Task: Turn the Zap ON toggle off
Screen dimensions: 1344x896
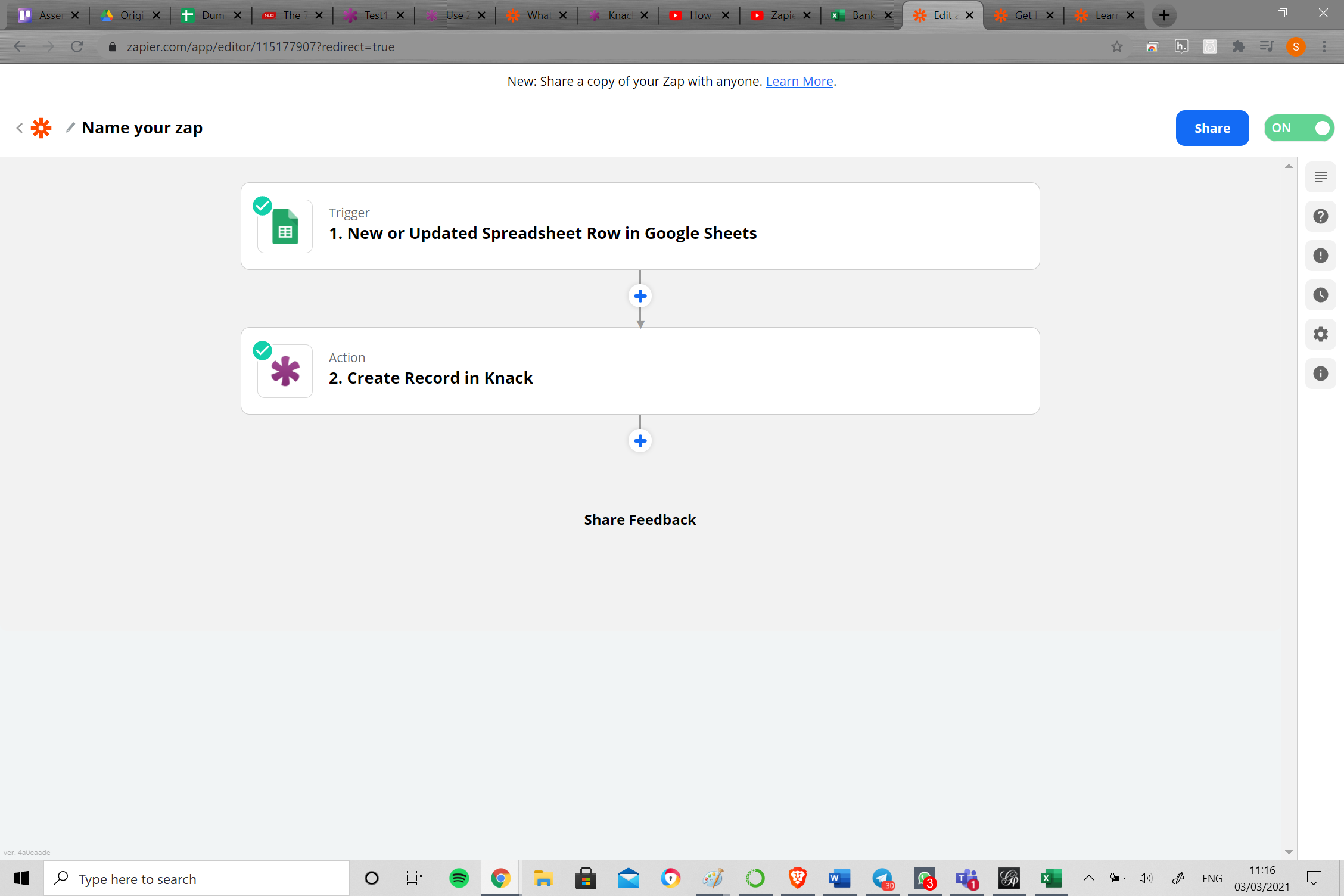Action: [x=1299, y=128]
